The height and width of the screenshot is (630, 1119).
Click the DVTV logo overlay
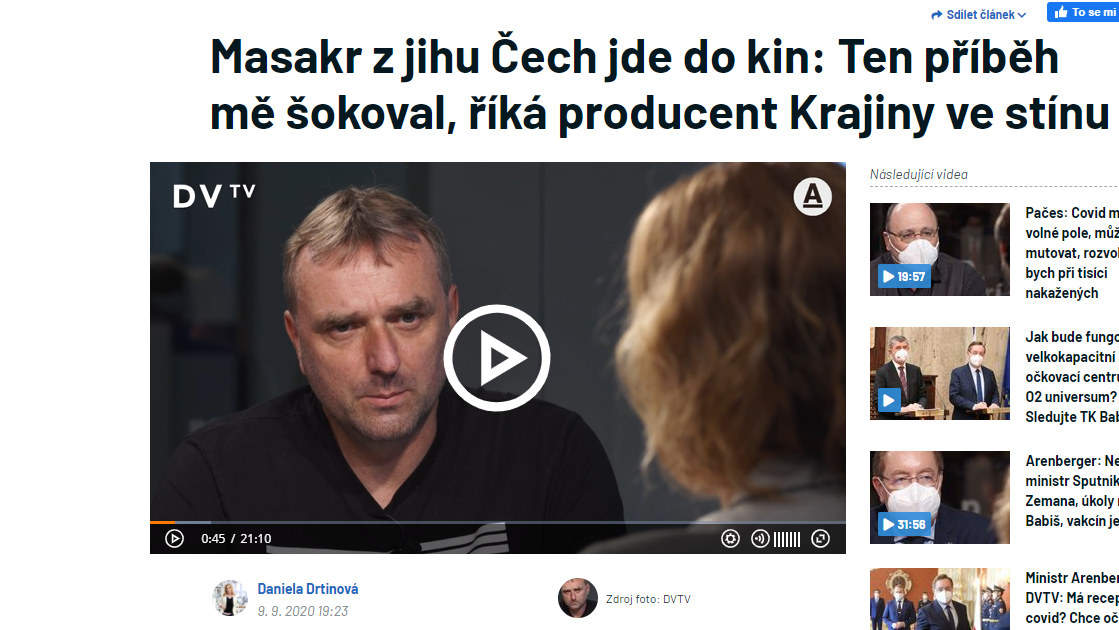(x=214, y=196)
